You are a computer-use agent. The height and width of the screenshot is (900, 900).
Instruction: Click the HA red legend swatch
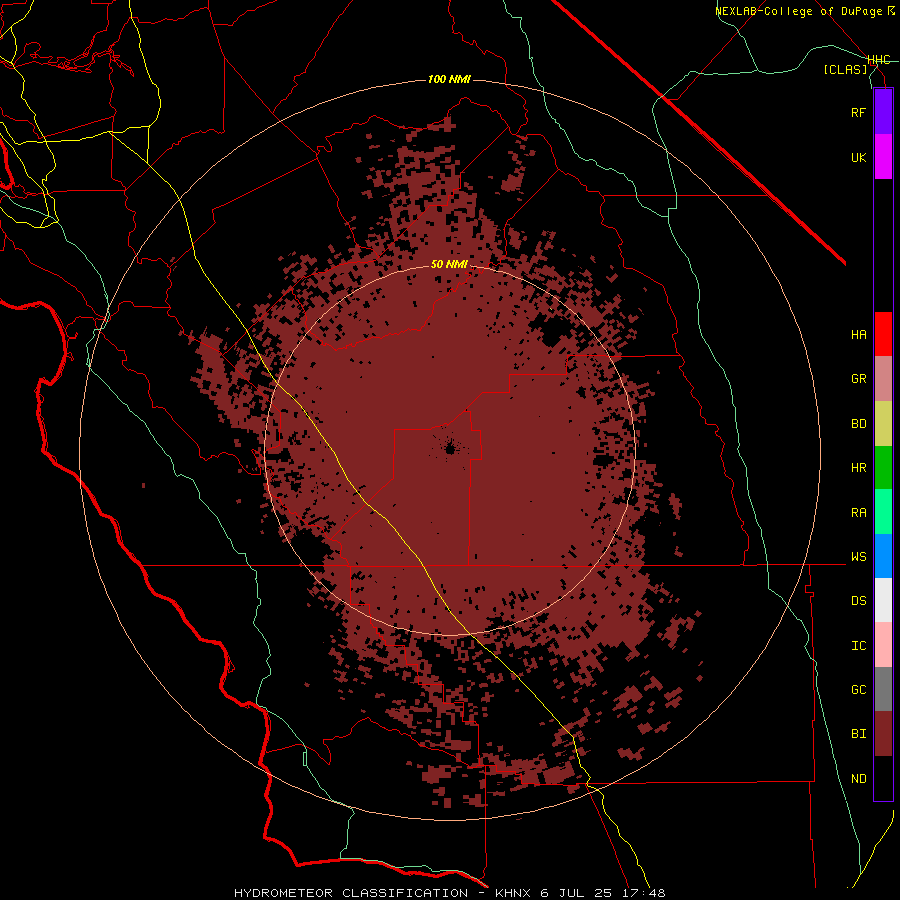tap(883, 334)
